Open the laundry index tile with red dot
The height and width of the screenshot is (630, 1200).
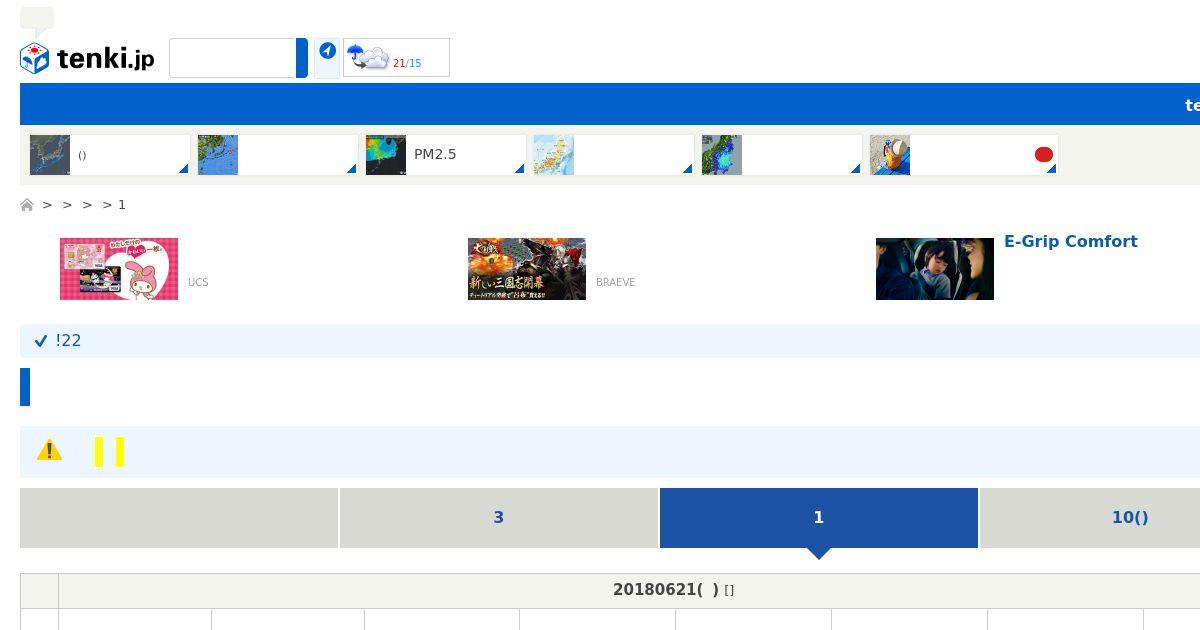(x=964, y=155)
